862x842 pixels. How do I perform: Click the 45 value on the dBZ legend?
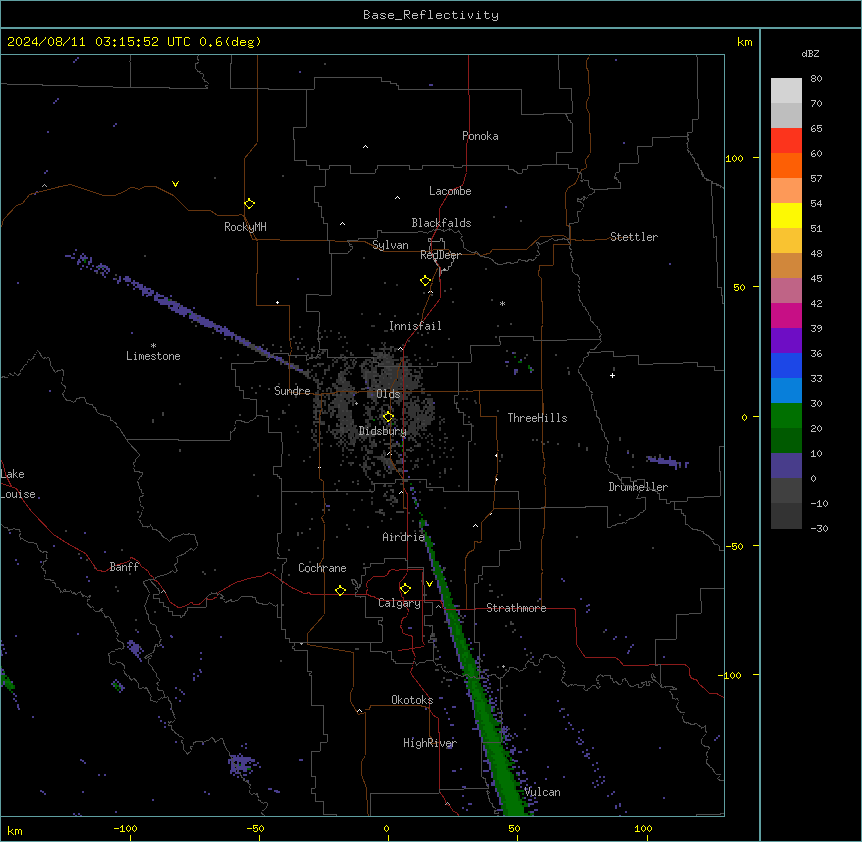point(816,279)
